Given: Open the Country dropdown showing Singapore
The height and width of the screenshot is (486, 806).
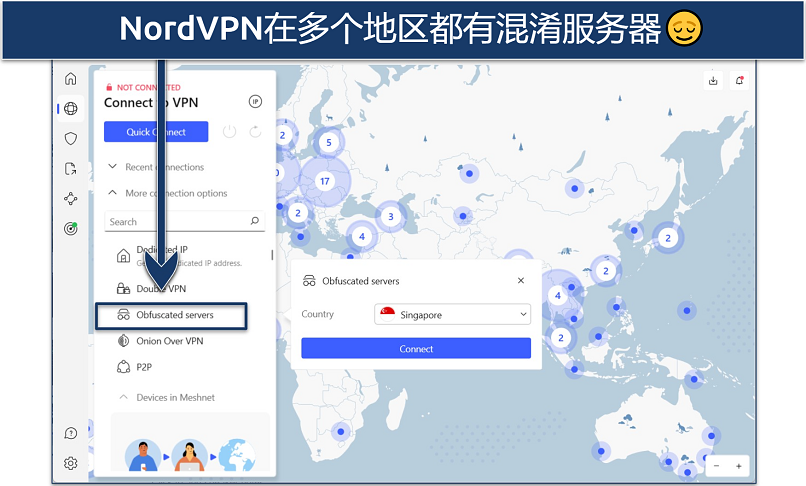Looking at the screenshot, I should pyautogui.click(x=452, y=315).
